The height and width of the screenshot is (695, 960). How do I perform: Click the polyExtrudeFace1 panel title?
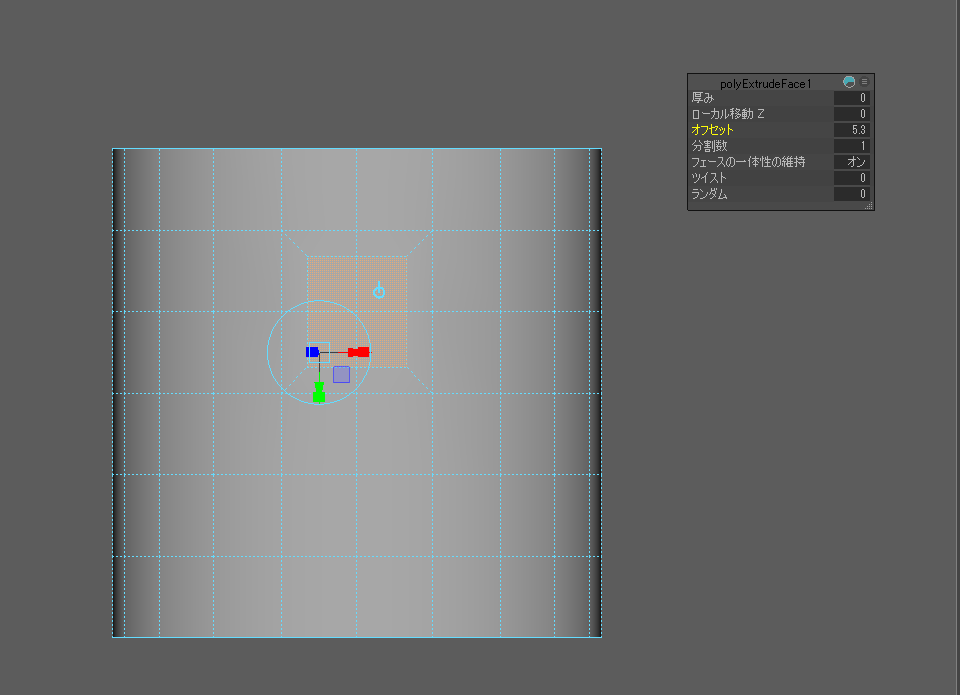[x=766, y=83]
